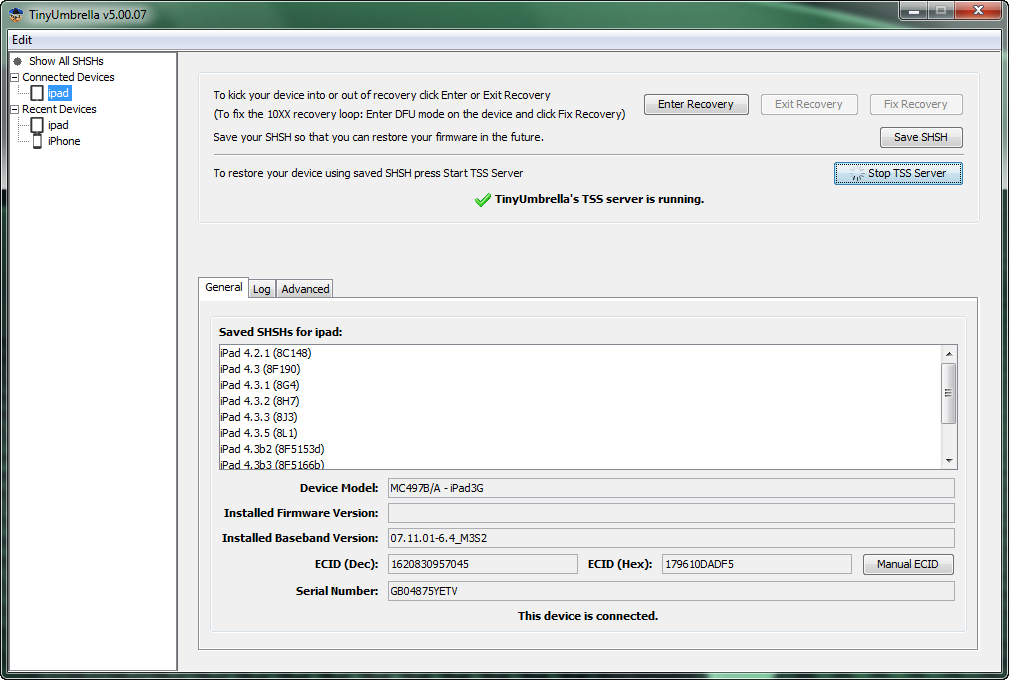This screenshot has width=1009, height=680.
Task: Switch to the Log tab
Action: click(262, 289)
